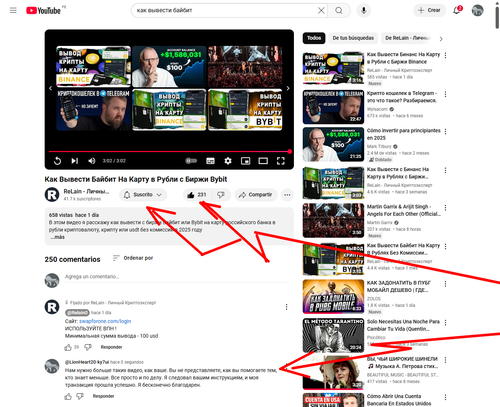Open the Ordenar por sort menu
500x407 pixels.
click(x=133, y=258)
